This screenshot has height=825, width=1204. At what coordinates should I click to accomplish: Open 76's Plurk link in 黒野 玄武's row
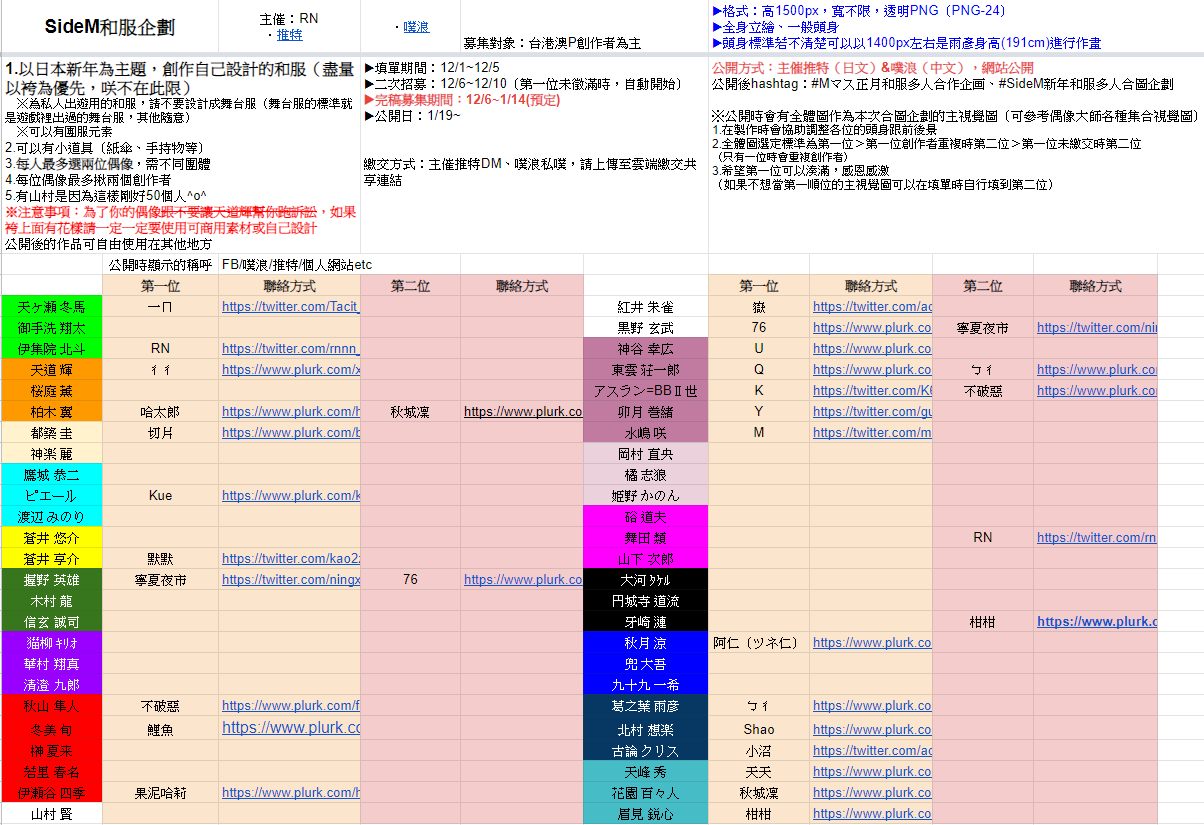tap(872, 327)
